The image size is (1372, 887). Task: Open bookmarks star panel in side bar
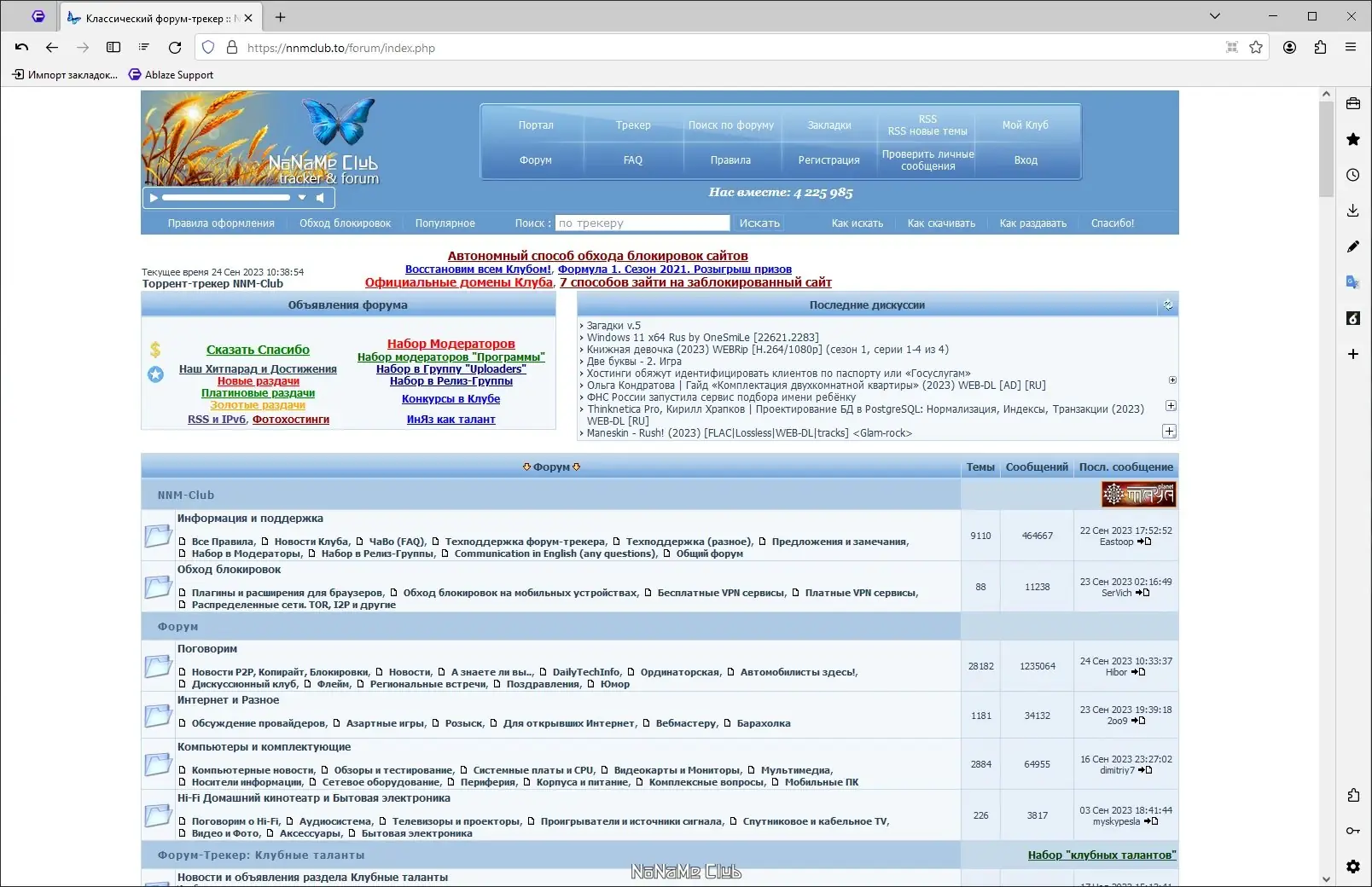tap(1353, 139)
